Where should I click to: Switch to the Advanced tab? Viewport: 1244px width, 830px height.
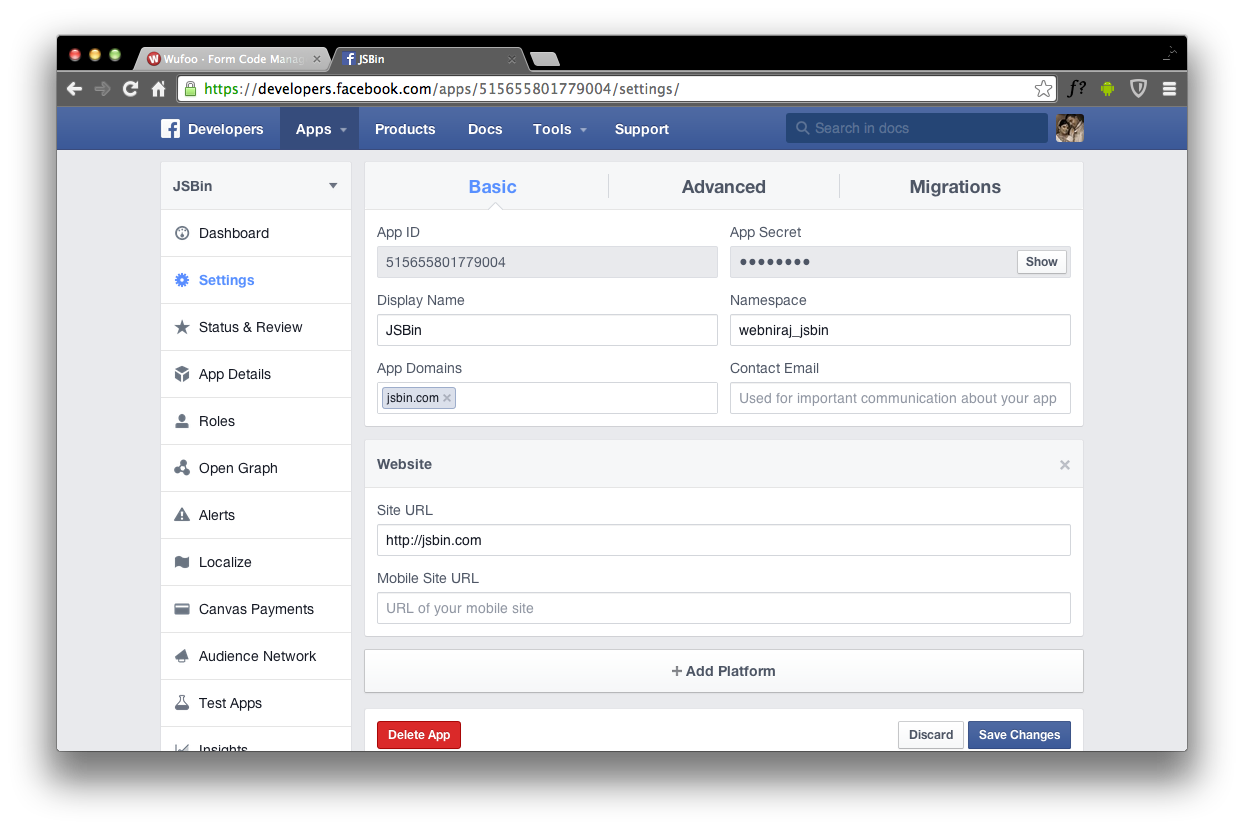point(724,187)
